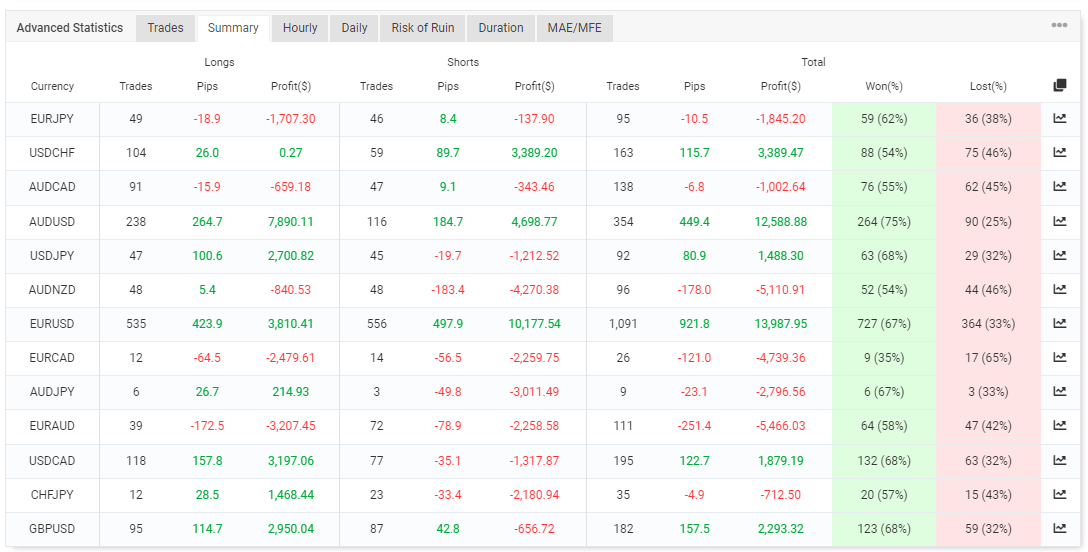This screenshot has width=1088, height=552.
Task: Click total profit value 12,588.88
Action: point(781,222)
